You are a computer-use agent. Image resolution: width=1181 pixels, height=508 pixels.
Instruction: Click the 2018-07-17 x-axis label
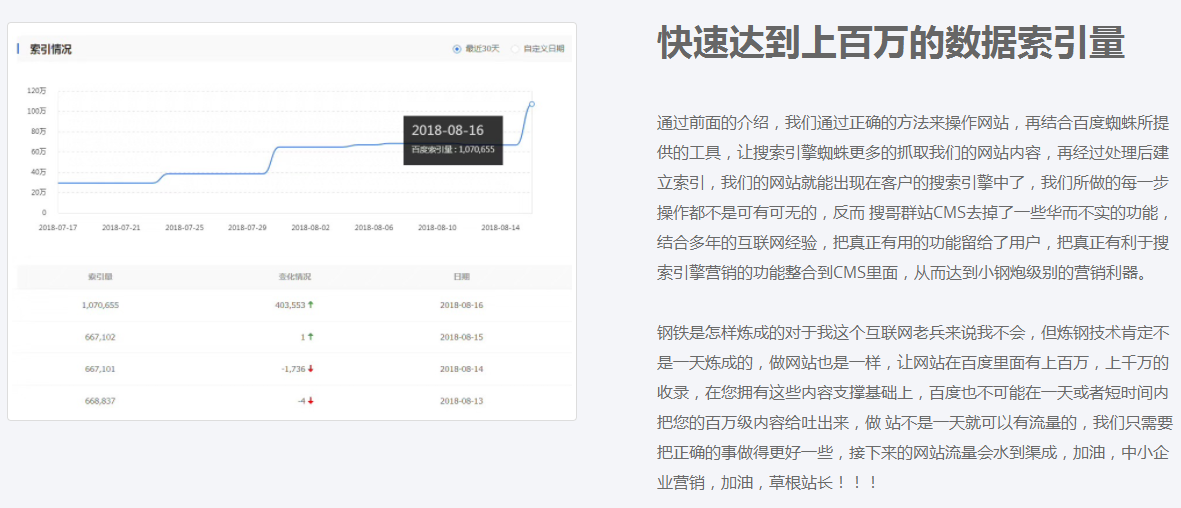tap(57, 227)
